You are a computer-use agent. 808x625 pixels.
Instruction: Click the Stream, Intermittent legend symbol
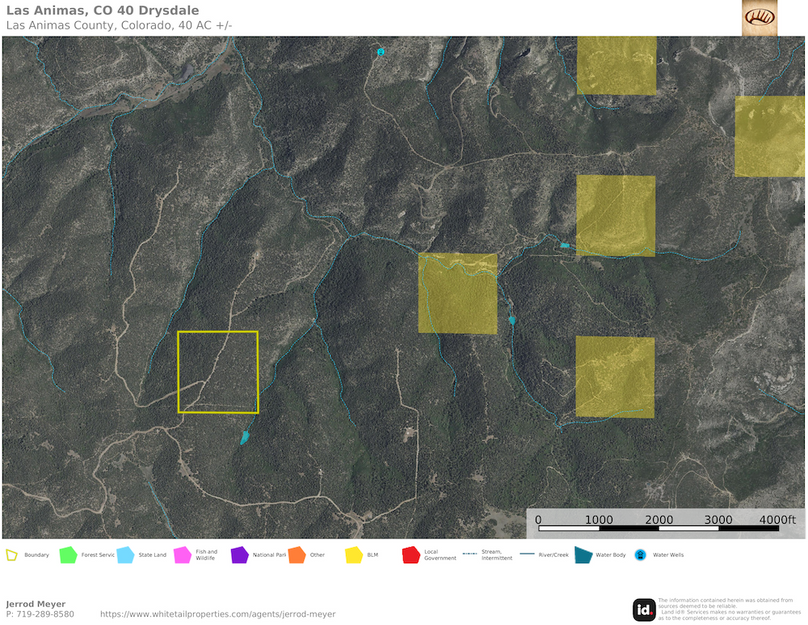(468, 555)
